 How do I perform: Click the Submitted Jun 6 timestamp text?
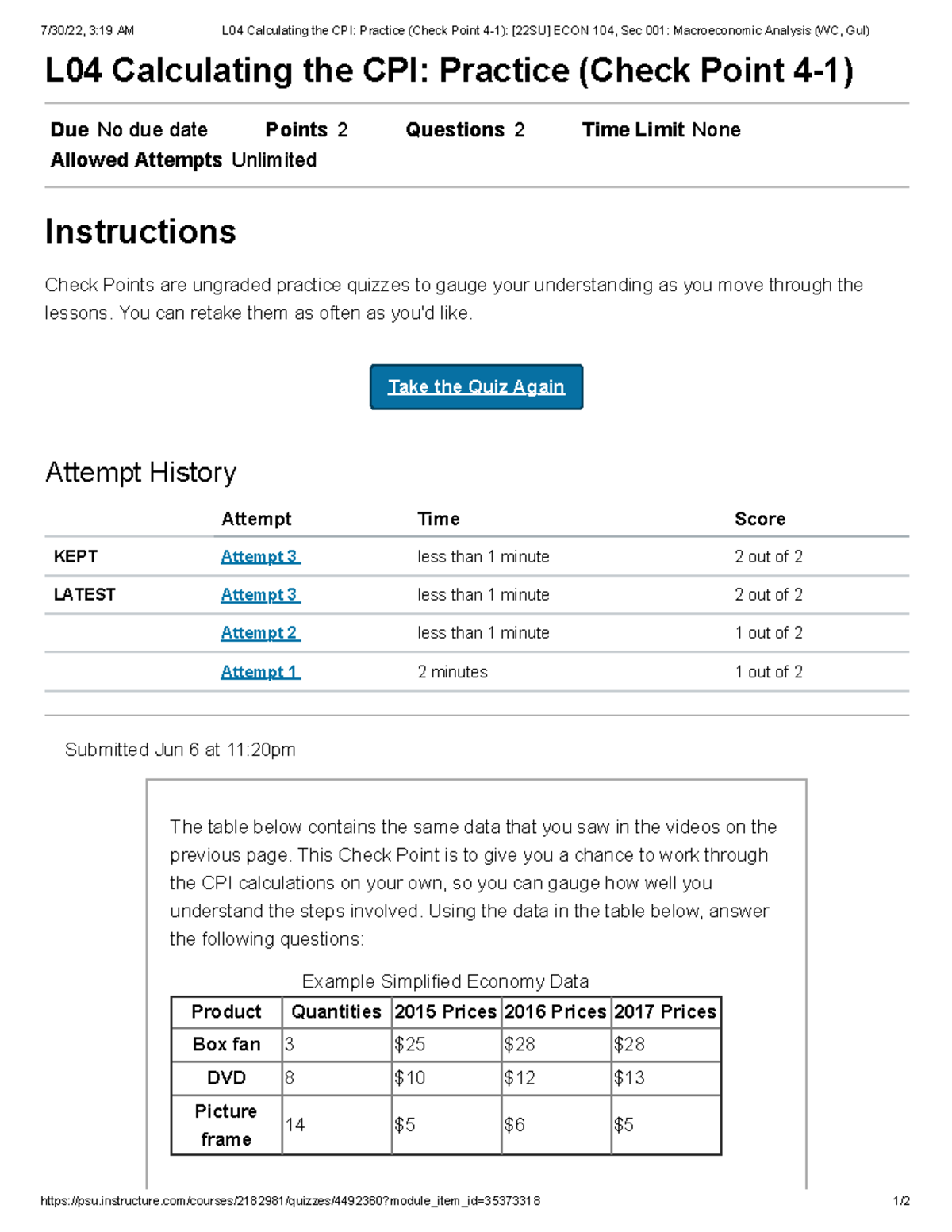pyautogui.click(x=179, y=749)
